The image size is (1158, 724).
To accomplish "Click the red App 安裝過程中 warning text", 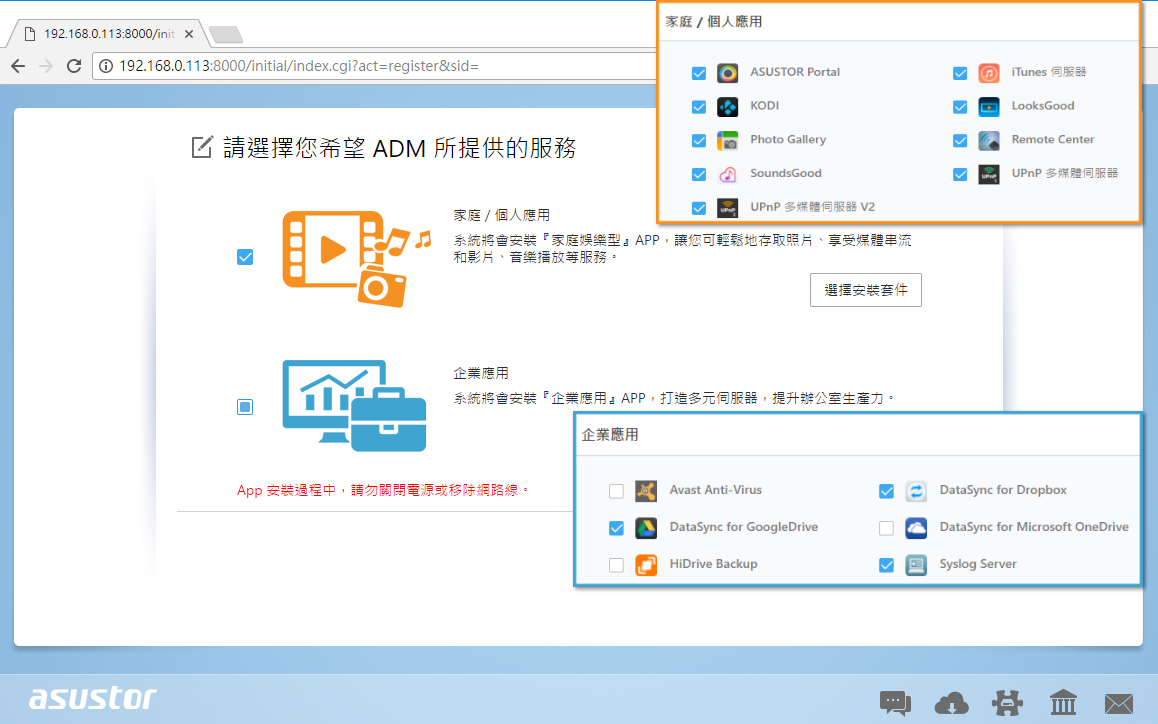I will click(383, 490).
